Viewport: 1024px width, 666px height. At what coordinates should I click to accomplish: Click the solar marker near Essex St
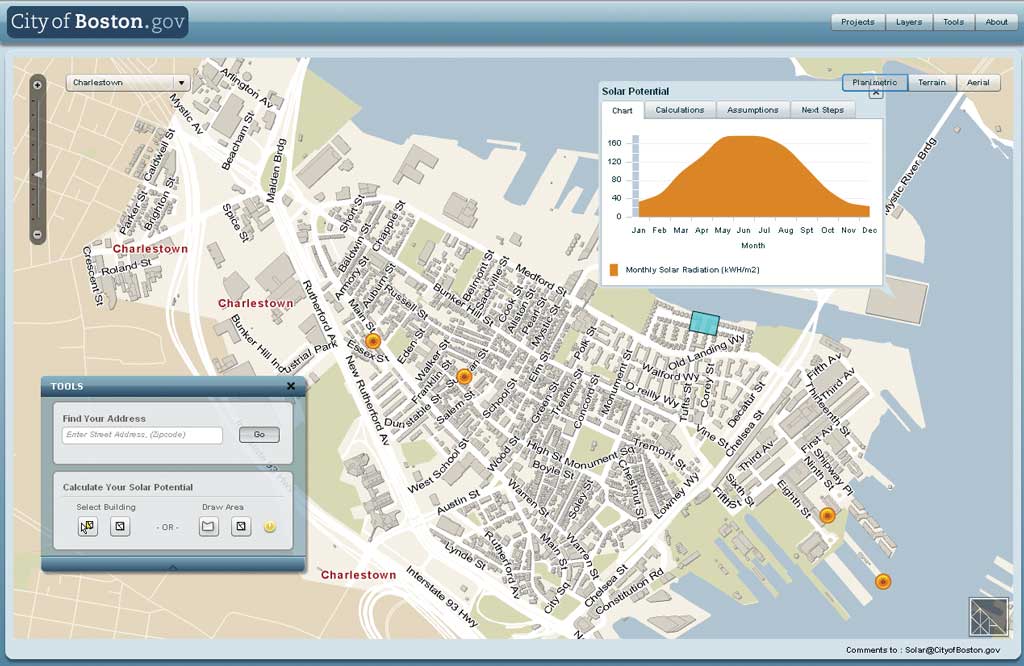373,341
